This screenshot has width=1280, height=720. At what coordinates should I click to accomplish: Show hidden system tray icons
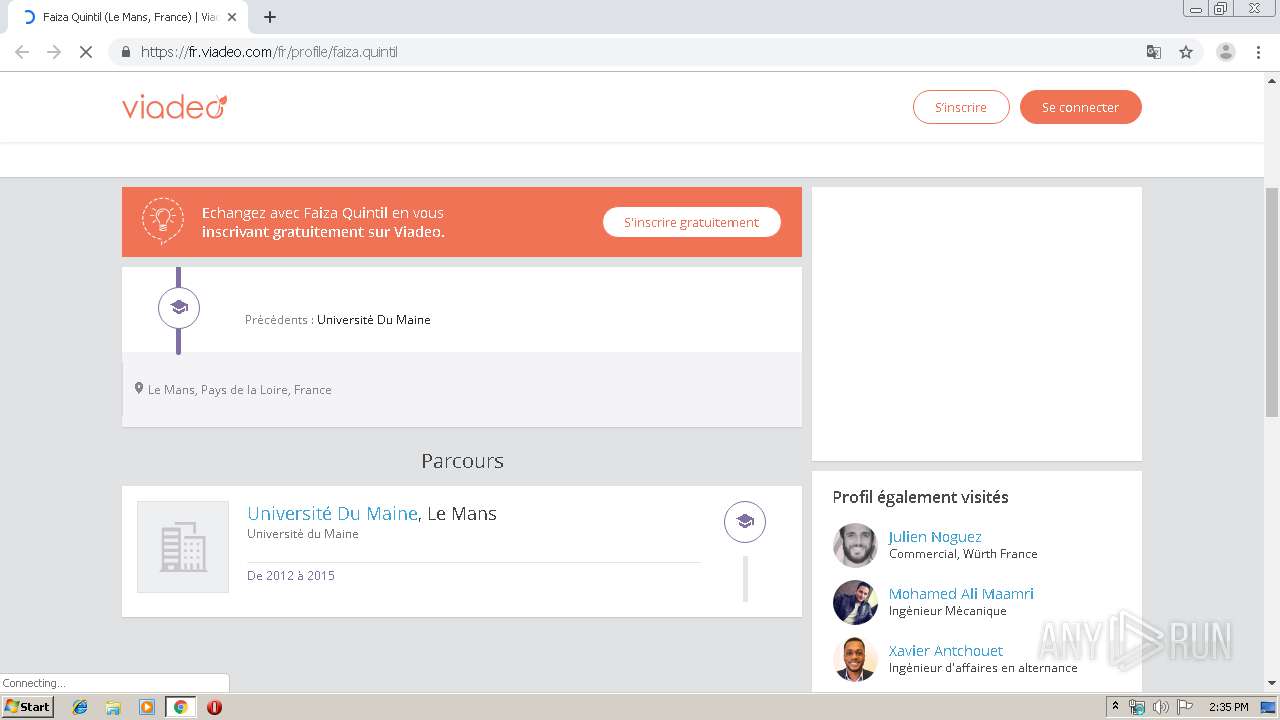pyautogui.click(x=1116, y=707)
